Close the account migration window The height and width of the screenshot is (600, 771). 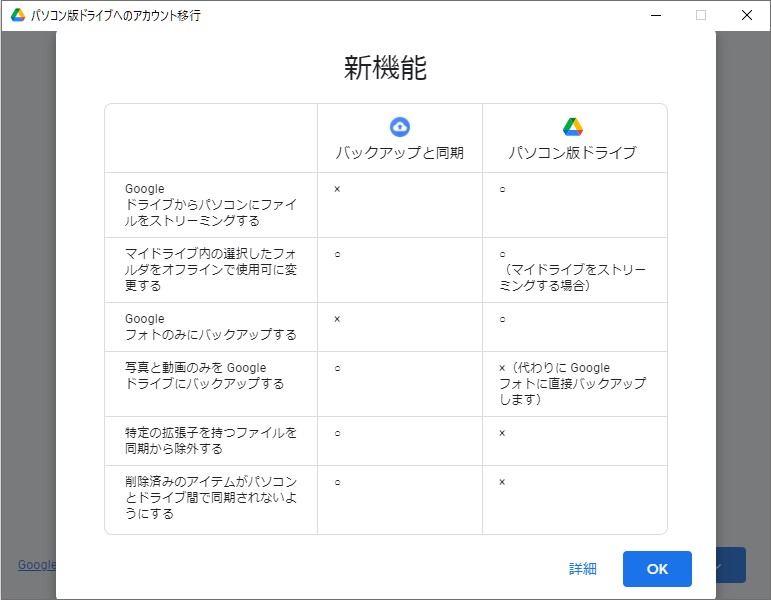[x=746, y=15]
